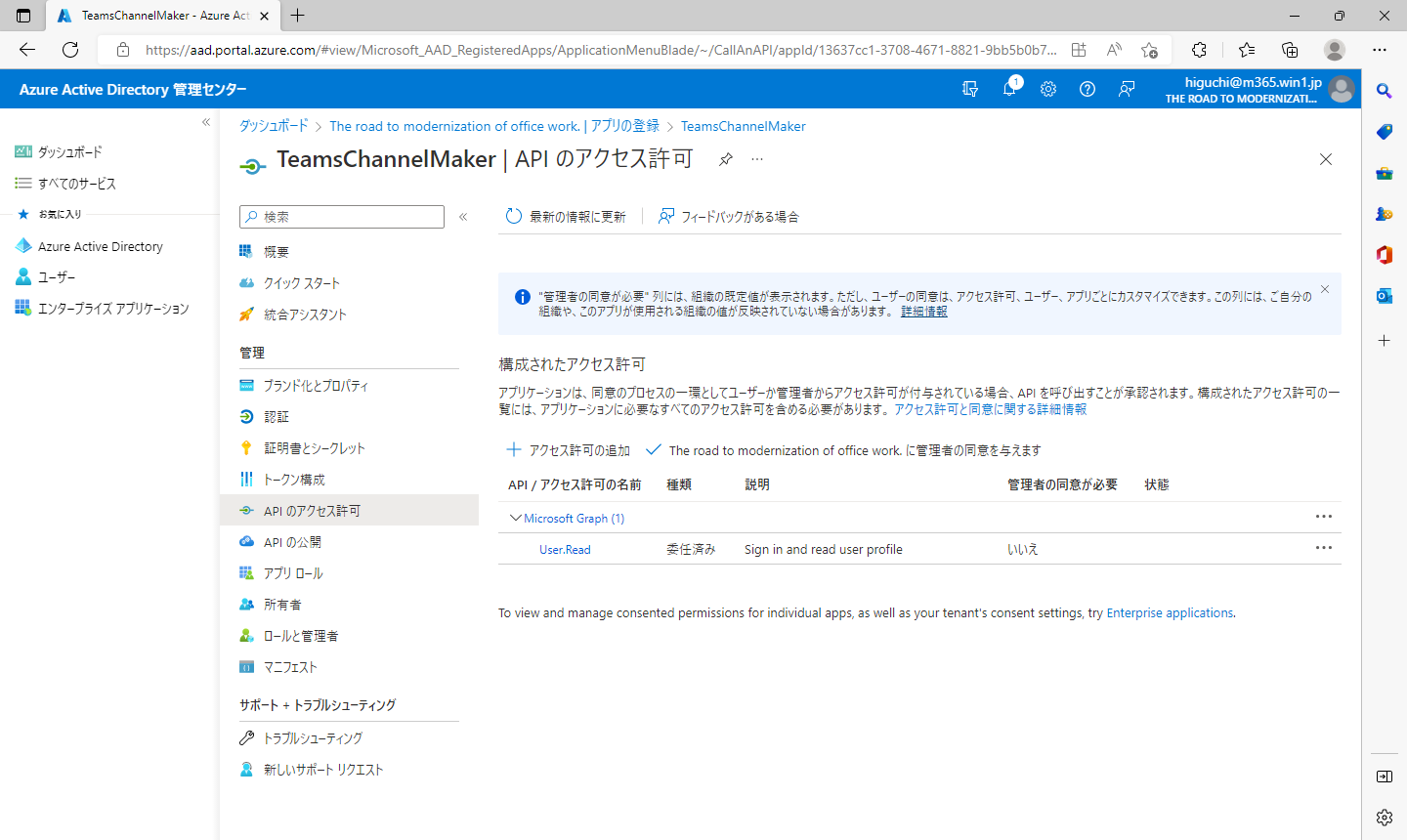Open more options next to blade title
The width and height of the screenshot is (1407, 840).
click(757, 159)
